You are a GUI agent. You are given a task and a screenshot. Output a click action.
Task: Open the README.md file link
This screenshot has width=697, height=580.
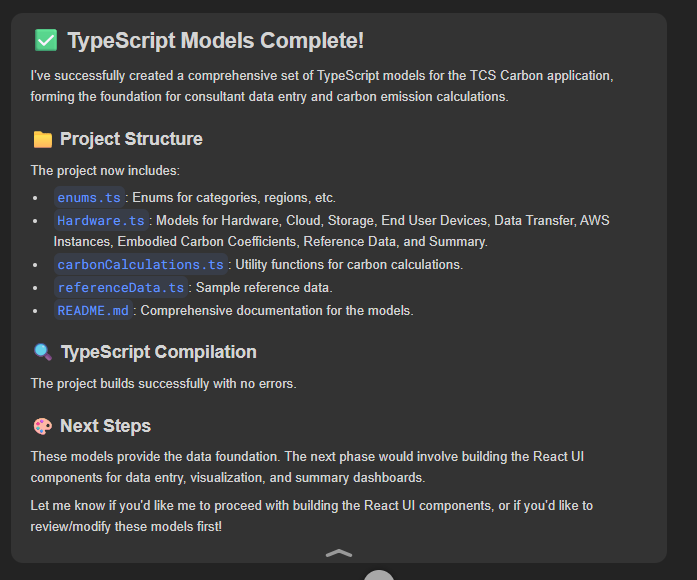pos(93,311)
